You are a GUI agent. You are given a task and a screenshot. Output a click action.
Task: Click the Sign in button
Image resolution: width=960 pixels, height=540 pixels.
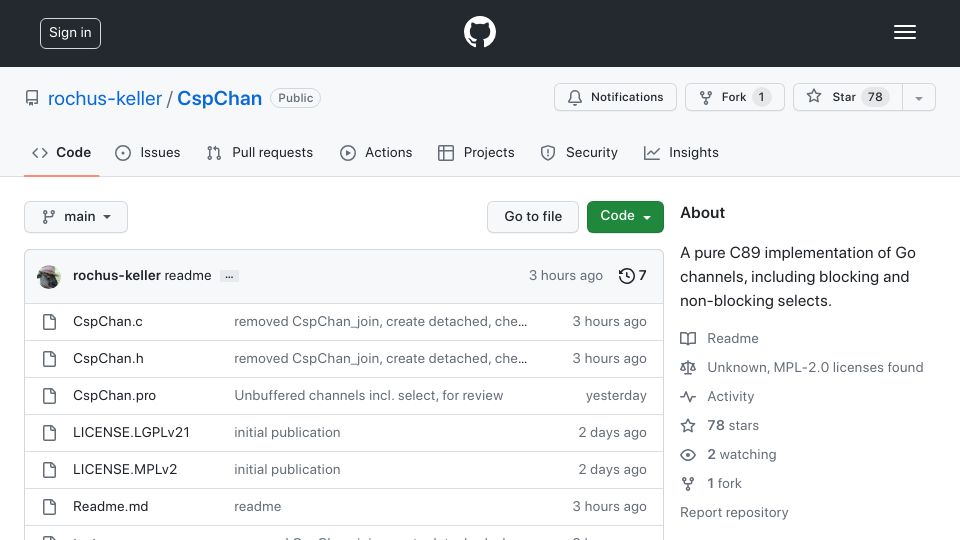pyautogui.click(x=70, y=33)
